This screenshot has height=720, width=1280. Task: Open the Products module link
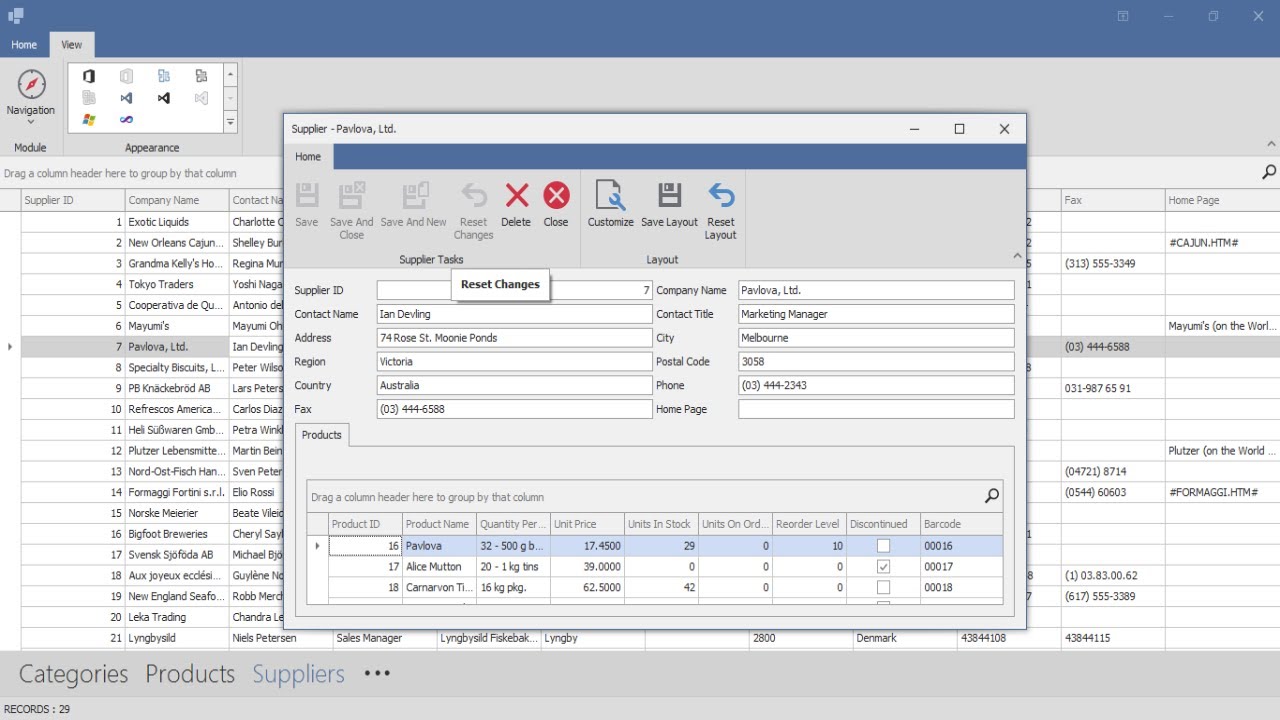190,674
